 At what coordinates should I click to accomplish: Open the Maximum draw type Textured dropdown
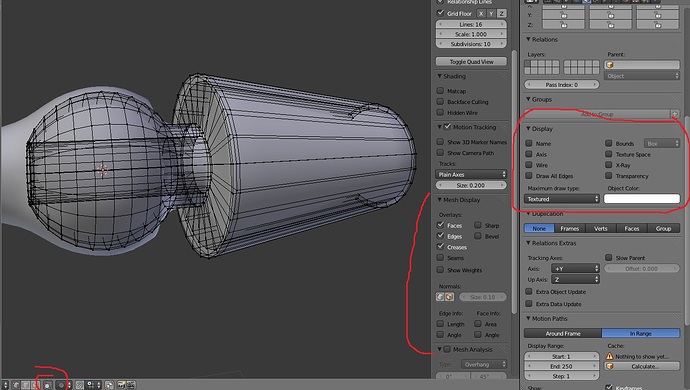pos(562,199)
